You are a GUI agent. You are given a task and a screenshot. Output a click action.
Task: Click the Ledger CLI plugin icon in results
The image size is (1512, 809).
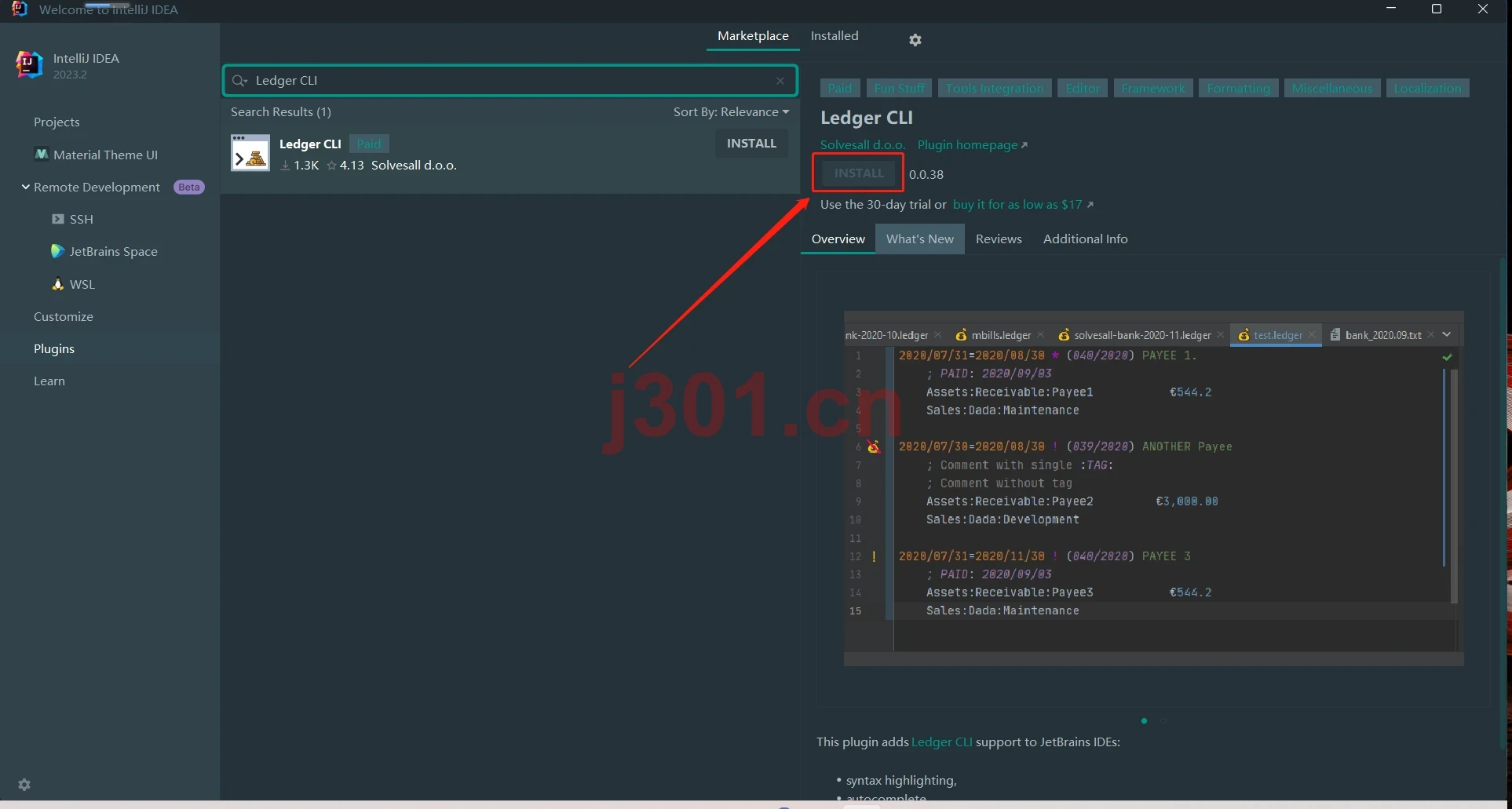250,153
